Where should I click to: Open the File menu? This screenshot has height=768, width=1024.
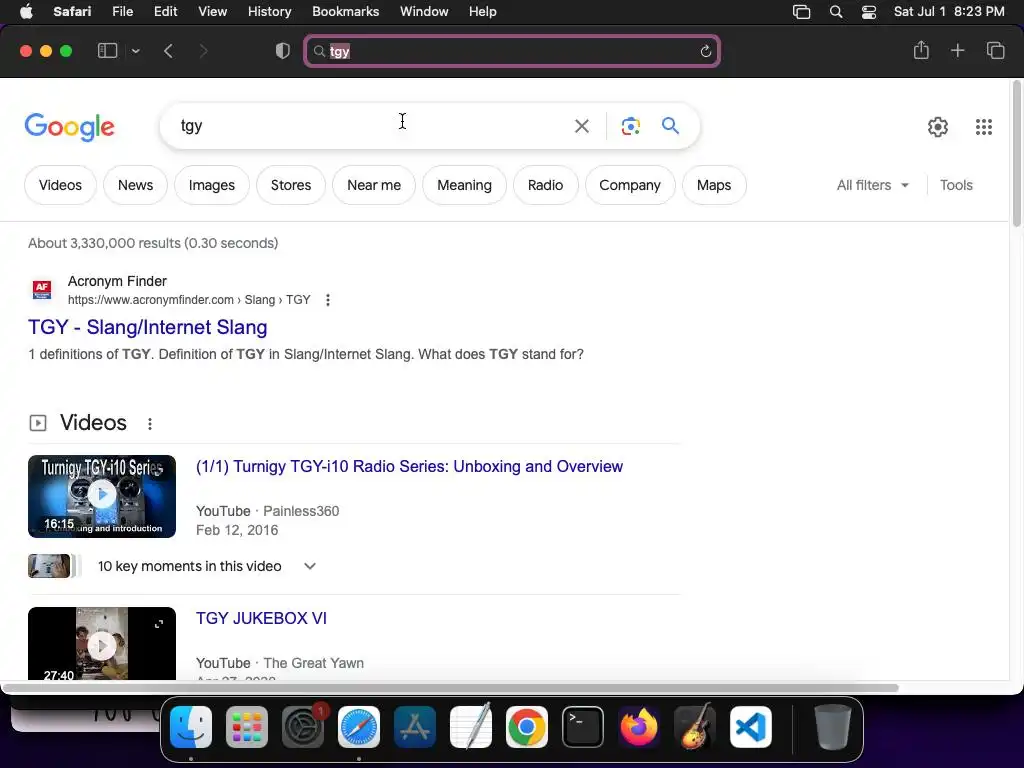[122, 12]
